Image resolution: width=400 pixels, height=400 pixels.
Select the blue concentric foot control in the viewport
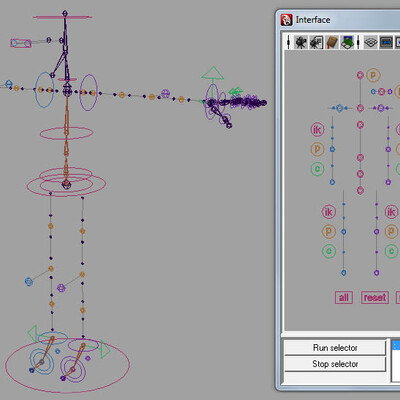[42, 362]
